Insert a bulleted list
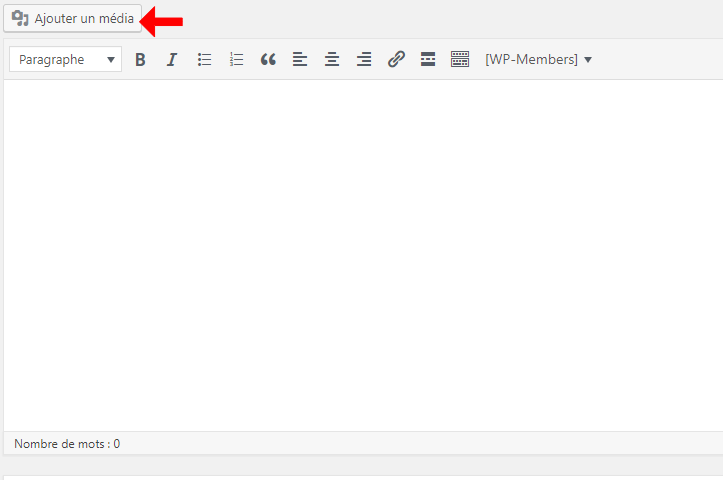Viewport: 723px width, 480px height. [204, 60]
